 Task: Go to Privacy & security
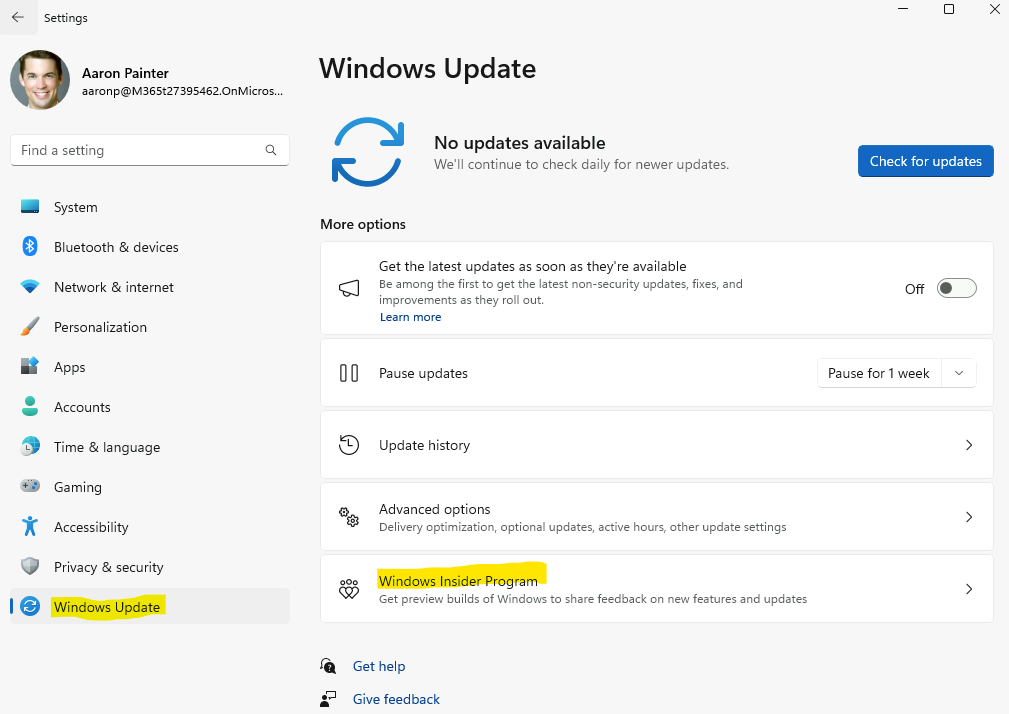(x=150, y=567)
